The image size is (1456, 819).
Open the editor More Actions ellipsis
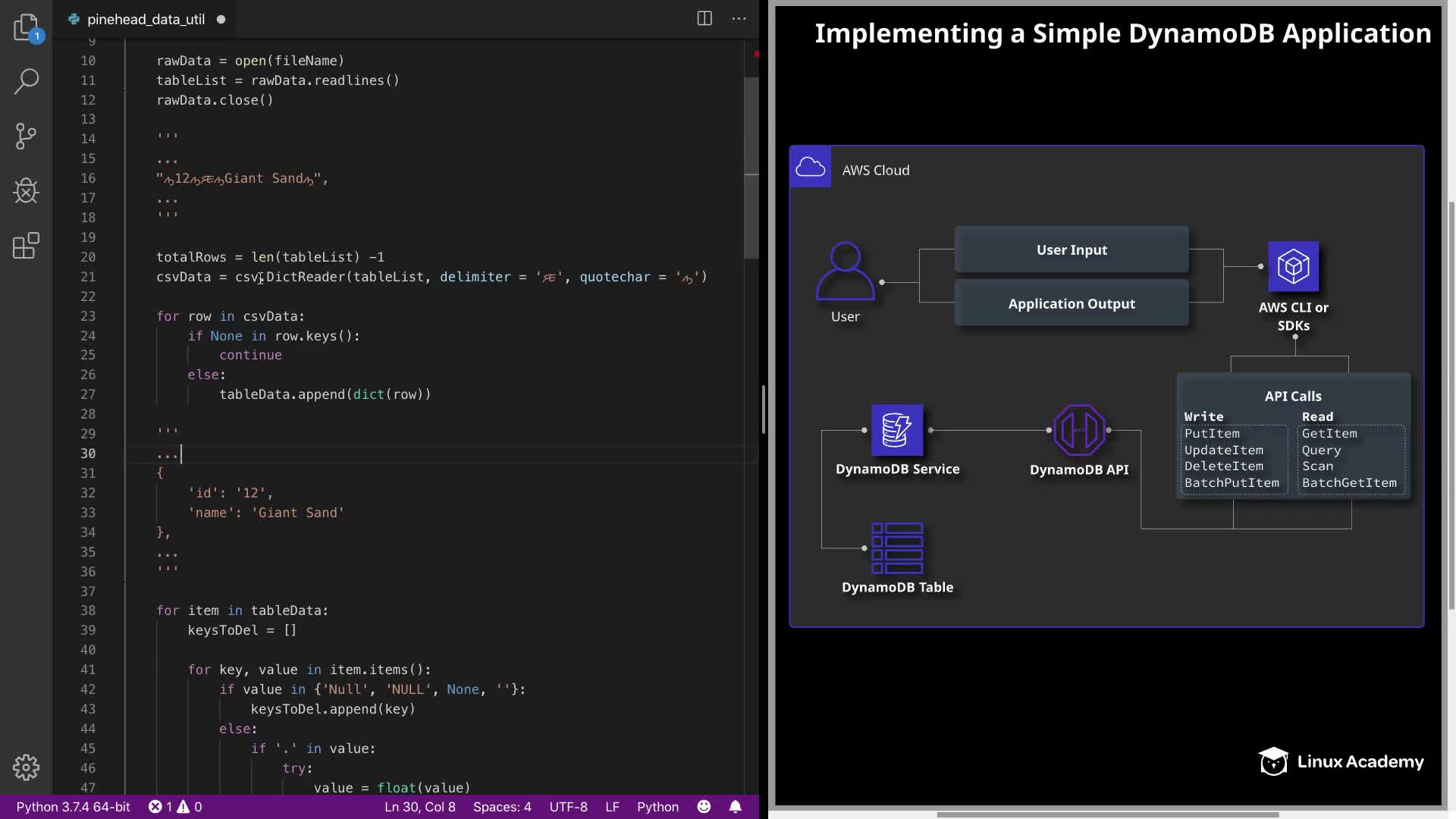pyautogui.click(x=739, y=19)
